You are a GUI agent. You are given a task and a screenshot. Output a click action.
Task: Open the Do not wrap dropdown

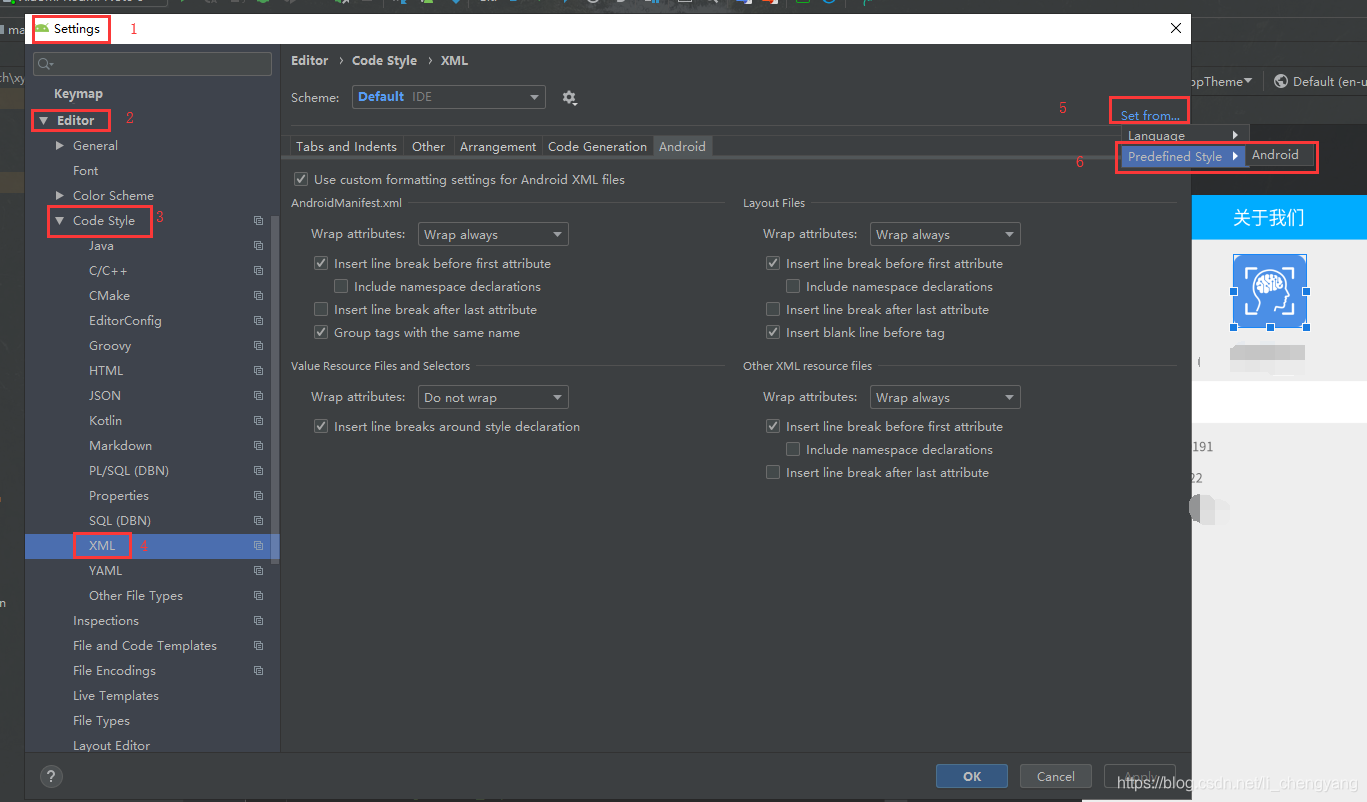[x=492, y=397]
